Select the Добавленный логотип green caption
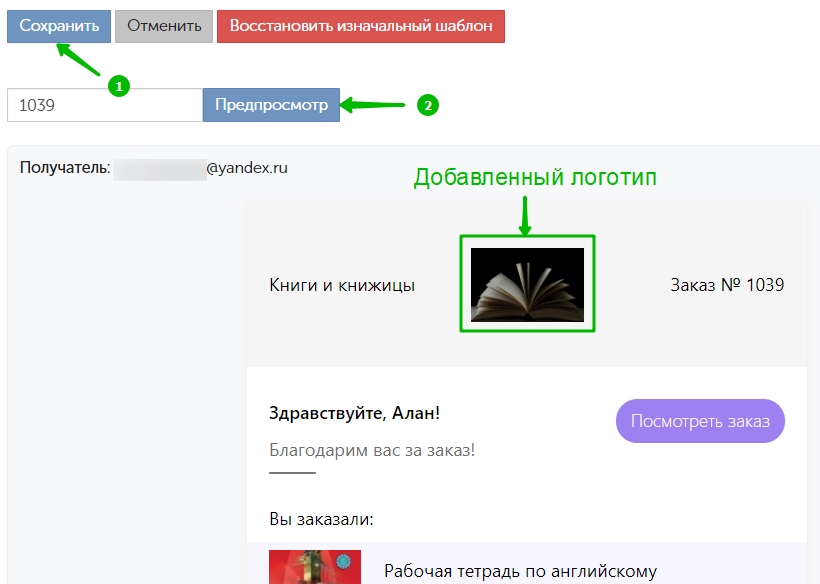The image size is (820, 584). pyautogui.click(x=535, y=177)
